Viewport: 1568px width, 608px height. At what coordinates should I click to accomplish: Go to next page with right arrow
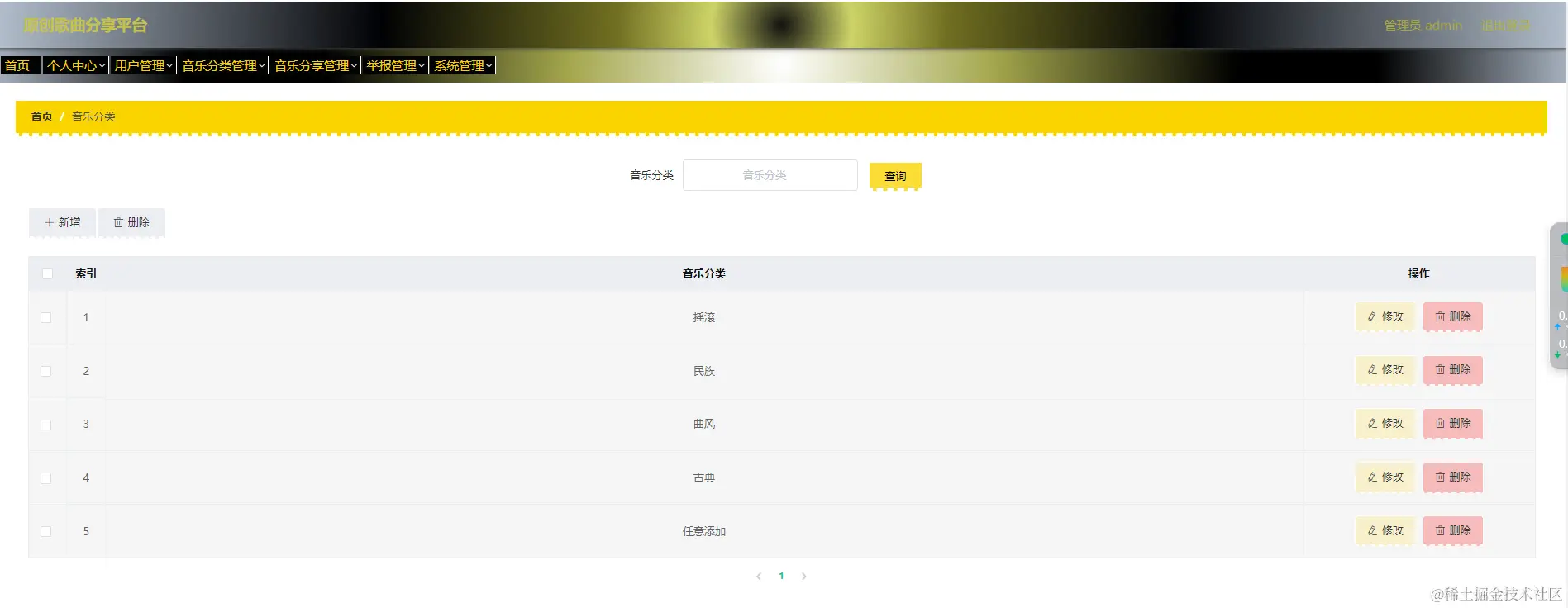coord(803,577)
